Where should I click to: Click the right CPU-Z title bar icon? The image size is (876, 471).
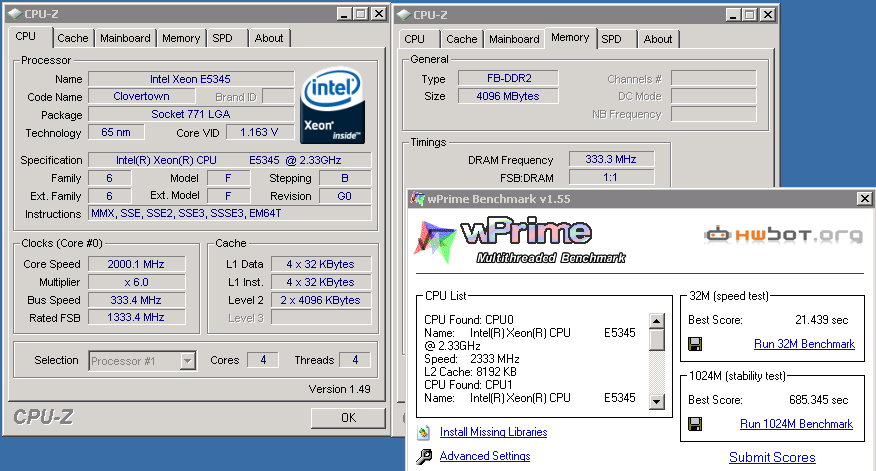tap(403, 15)
